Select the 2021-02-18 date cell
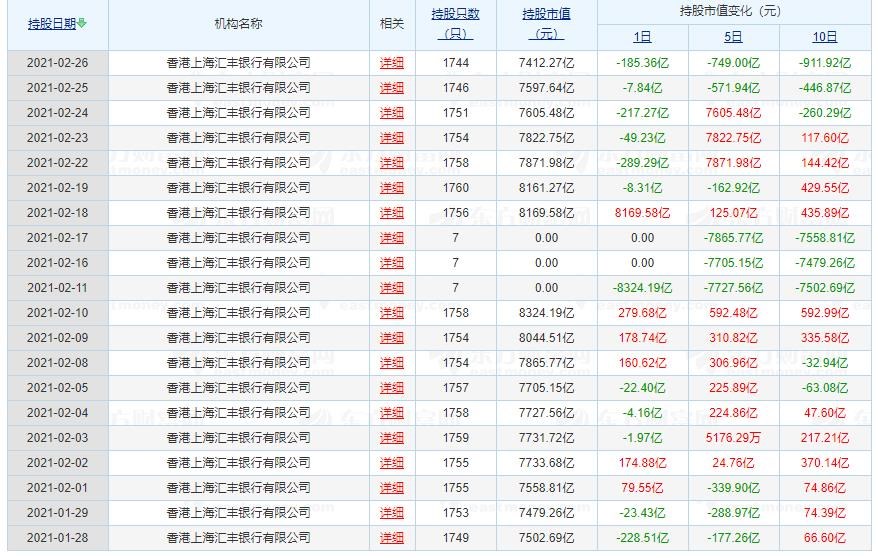Screen dimensions: 878x558 point(58,213)
